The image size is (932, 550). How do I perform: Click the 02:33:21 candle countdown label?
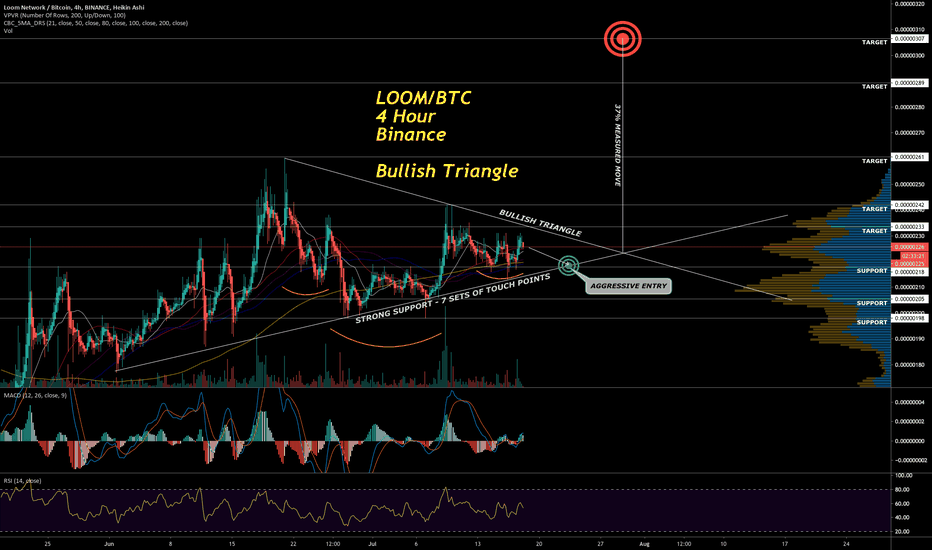[912, 256]
